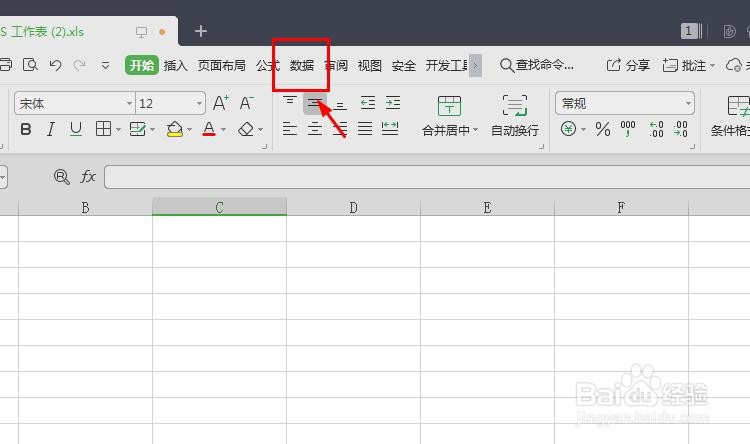Decrease decimal places icon
Image resolution: width=750 pixels, height=444 pixels.
tap(681, 129)
